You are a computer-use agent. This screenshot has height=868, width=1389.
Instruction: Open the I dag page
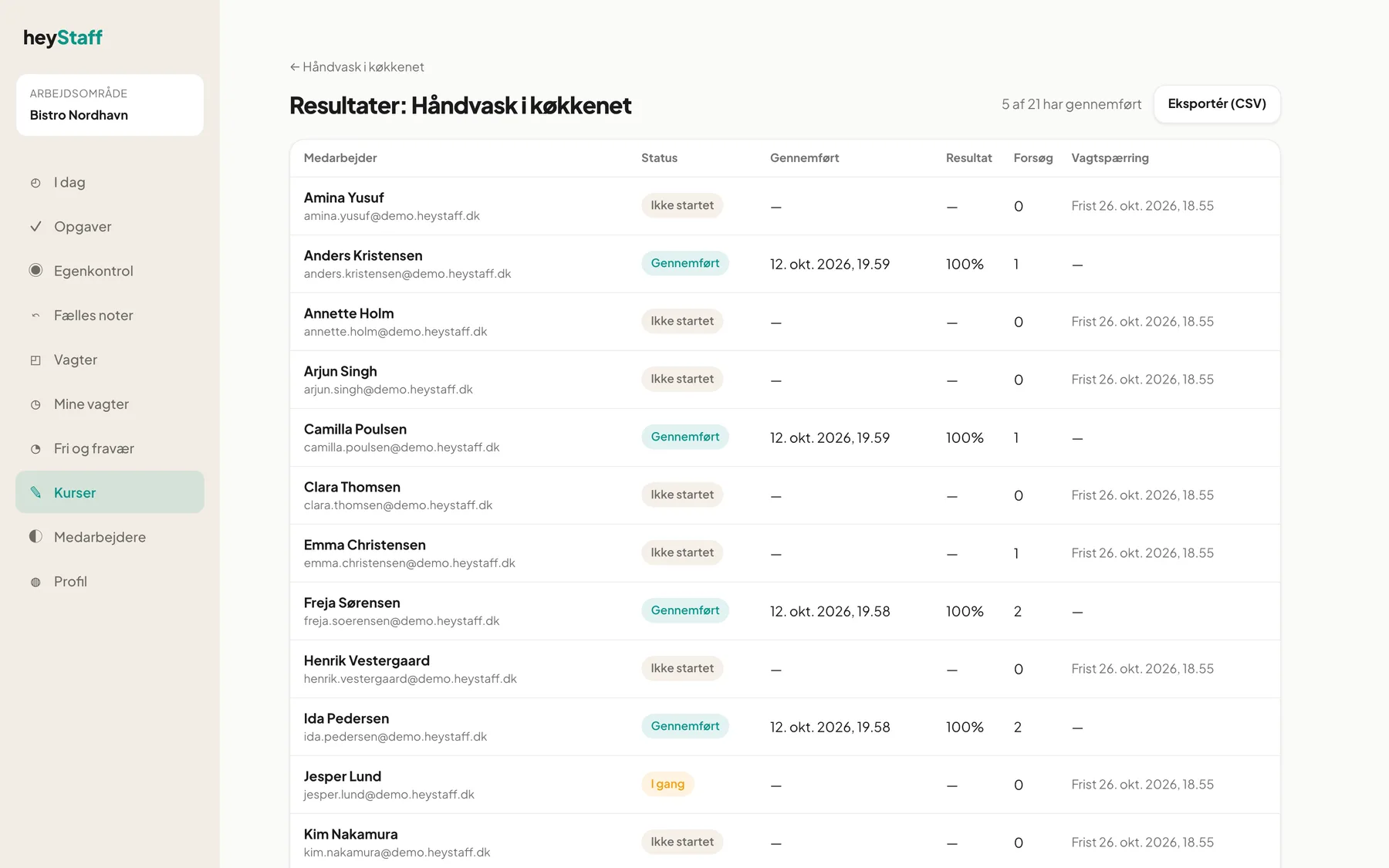point(110,183)
